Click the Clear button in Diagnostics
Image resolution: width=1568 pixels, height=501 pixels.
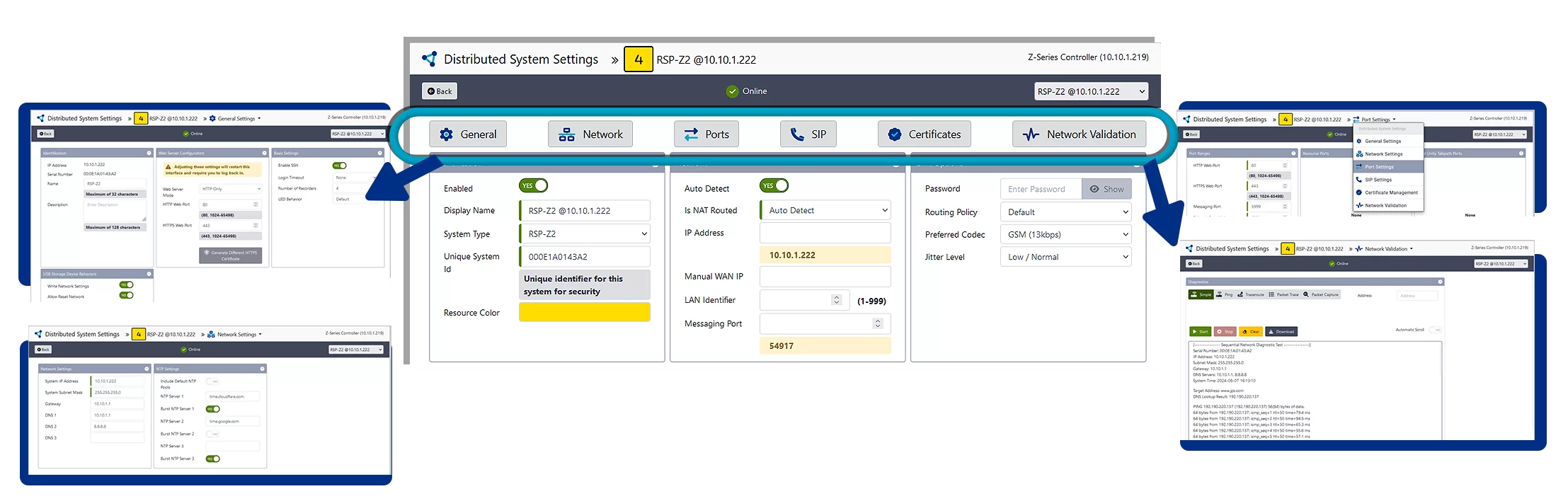(1251, 331)
